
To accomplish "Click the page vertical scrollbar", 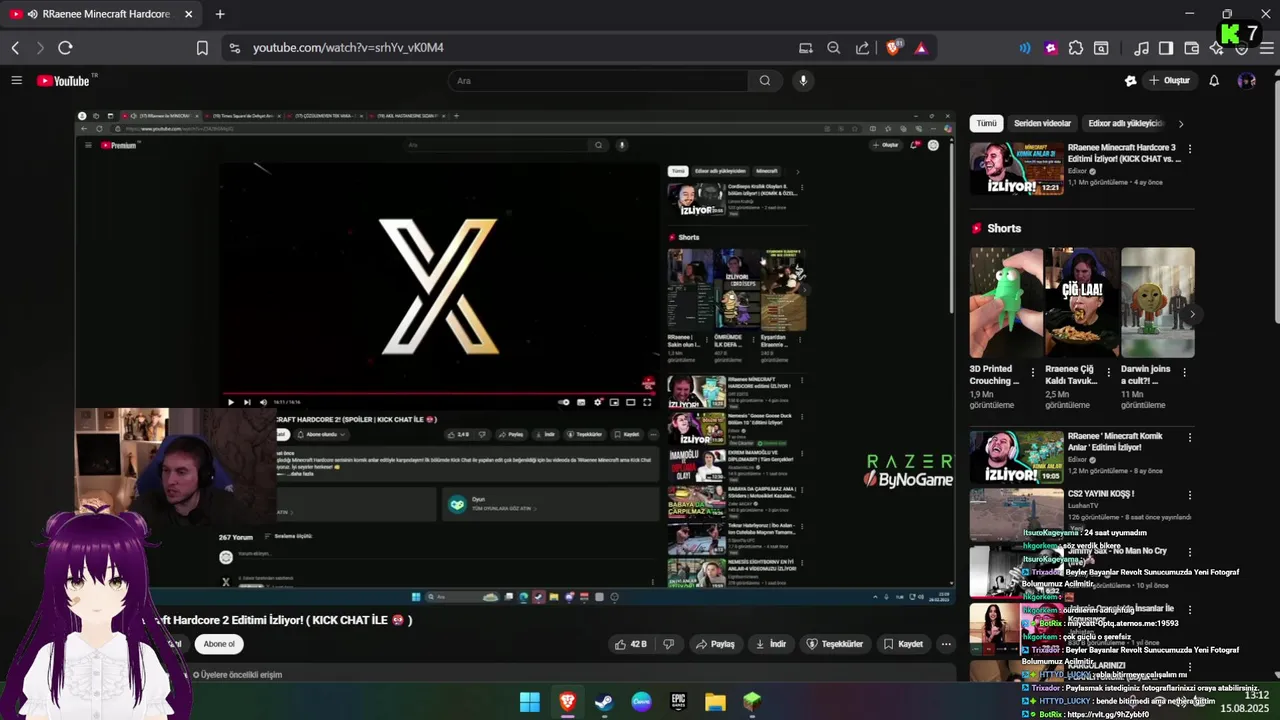I will [x=1275, y=200].
